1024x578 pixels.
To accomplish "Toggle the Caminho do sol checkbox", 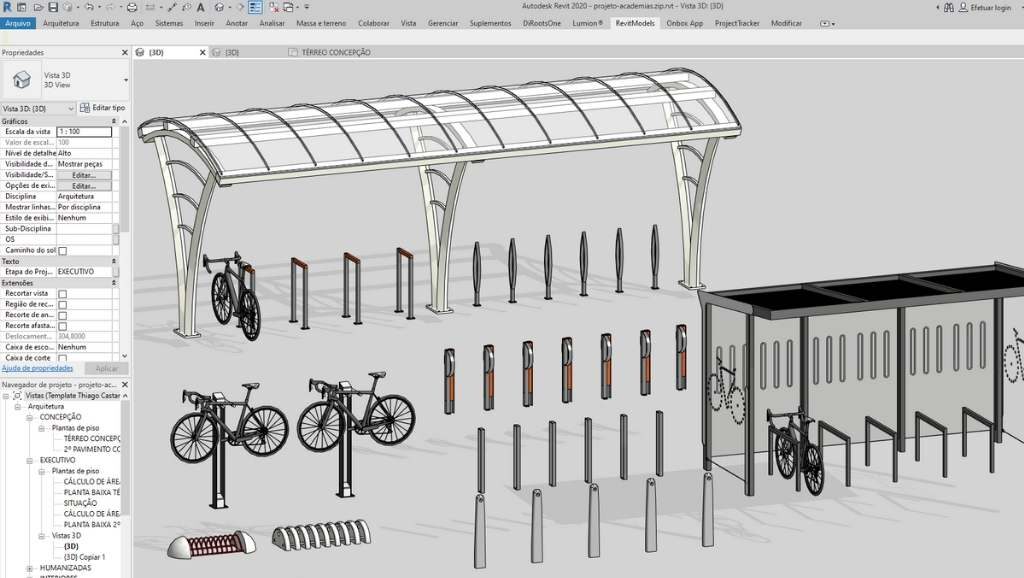I will (x=62, y=251).
